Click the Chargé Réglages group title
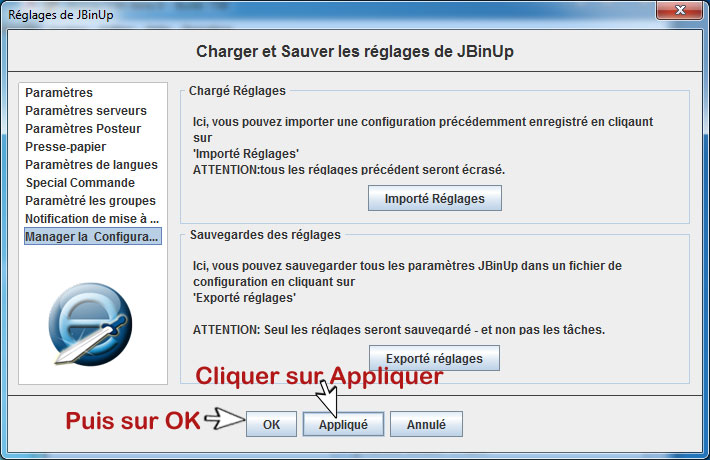The height and width of the screenshot is (460, 710). coord(237,91)
